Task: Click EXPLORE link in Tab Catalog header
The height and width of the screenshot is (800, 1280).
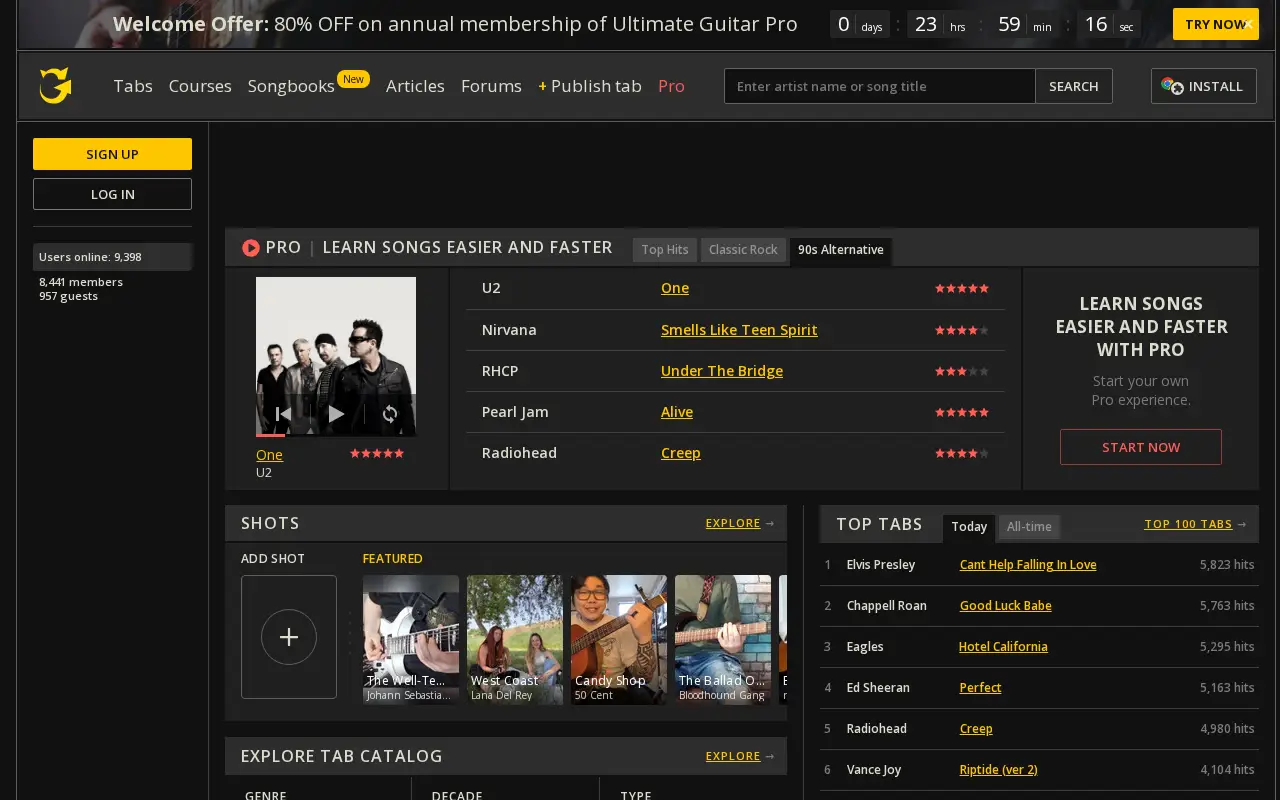Action: (x=733, y=756)
